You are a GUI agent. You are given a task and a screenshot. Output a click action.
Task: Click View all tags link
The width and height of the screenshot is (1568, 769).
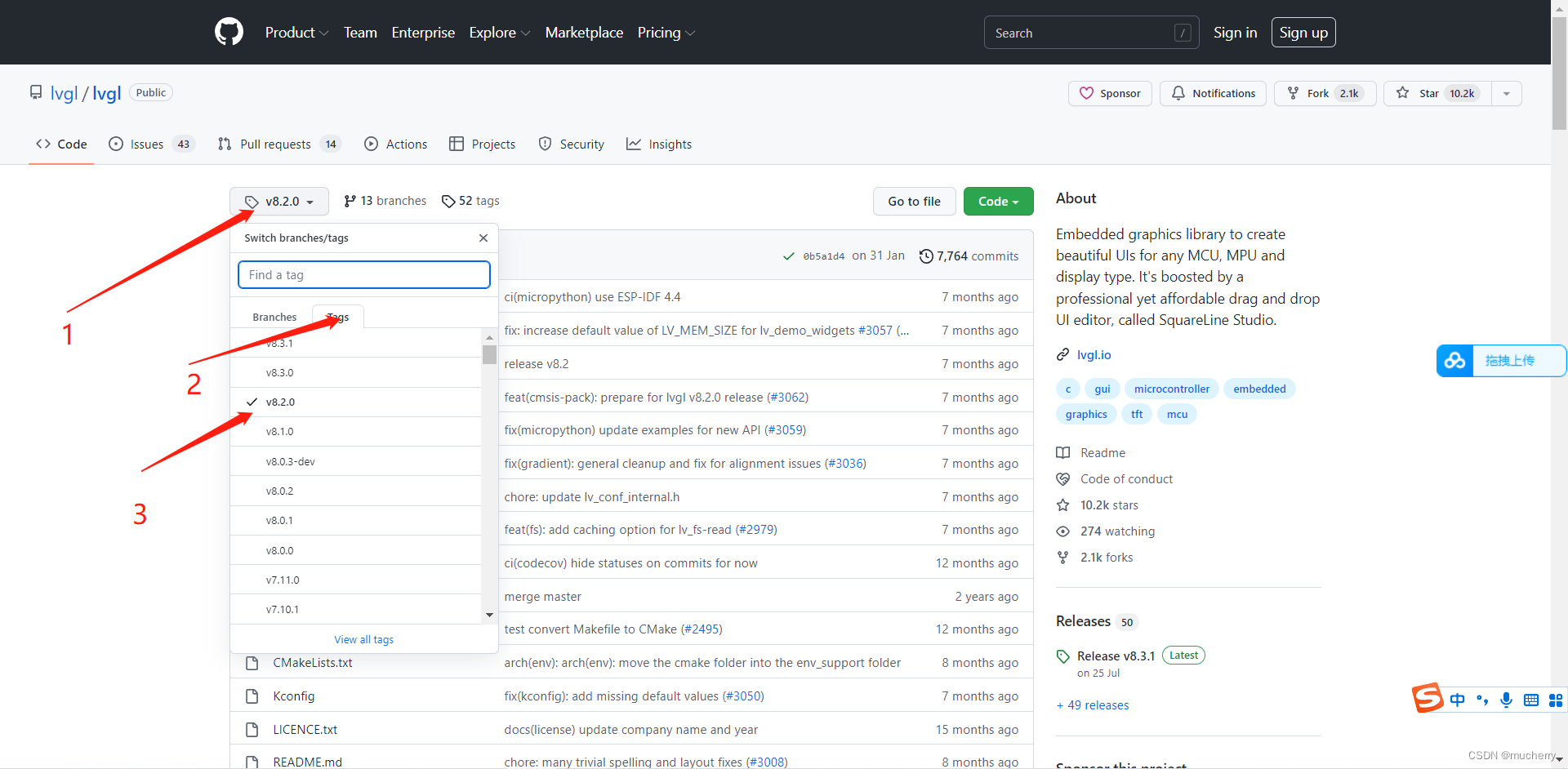[364, 639]
